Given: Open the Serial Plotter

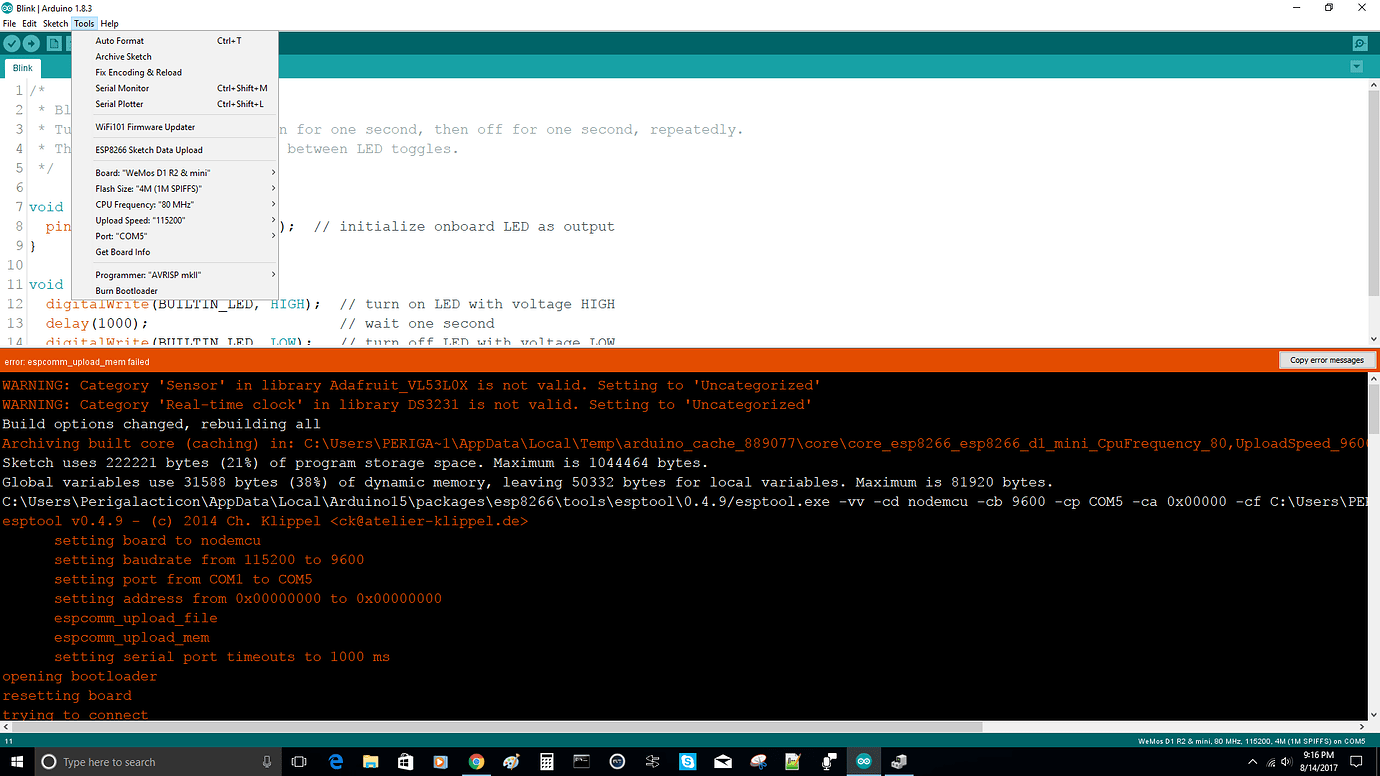Looking at the screenshot, I should pos(120,104).
